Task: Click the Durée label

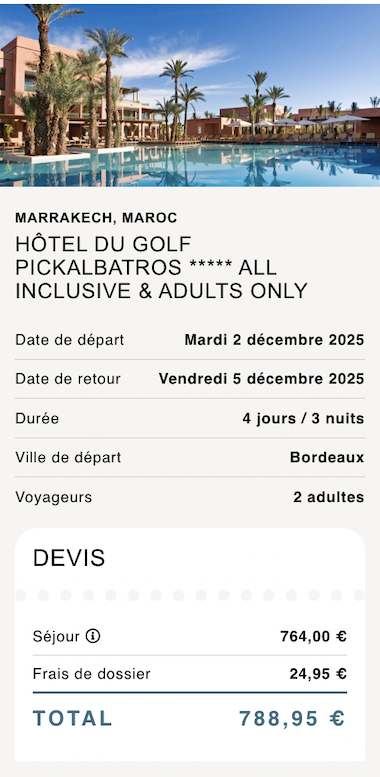Action: pos(37,418)
